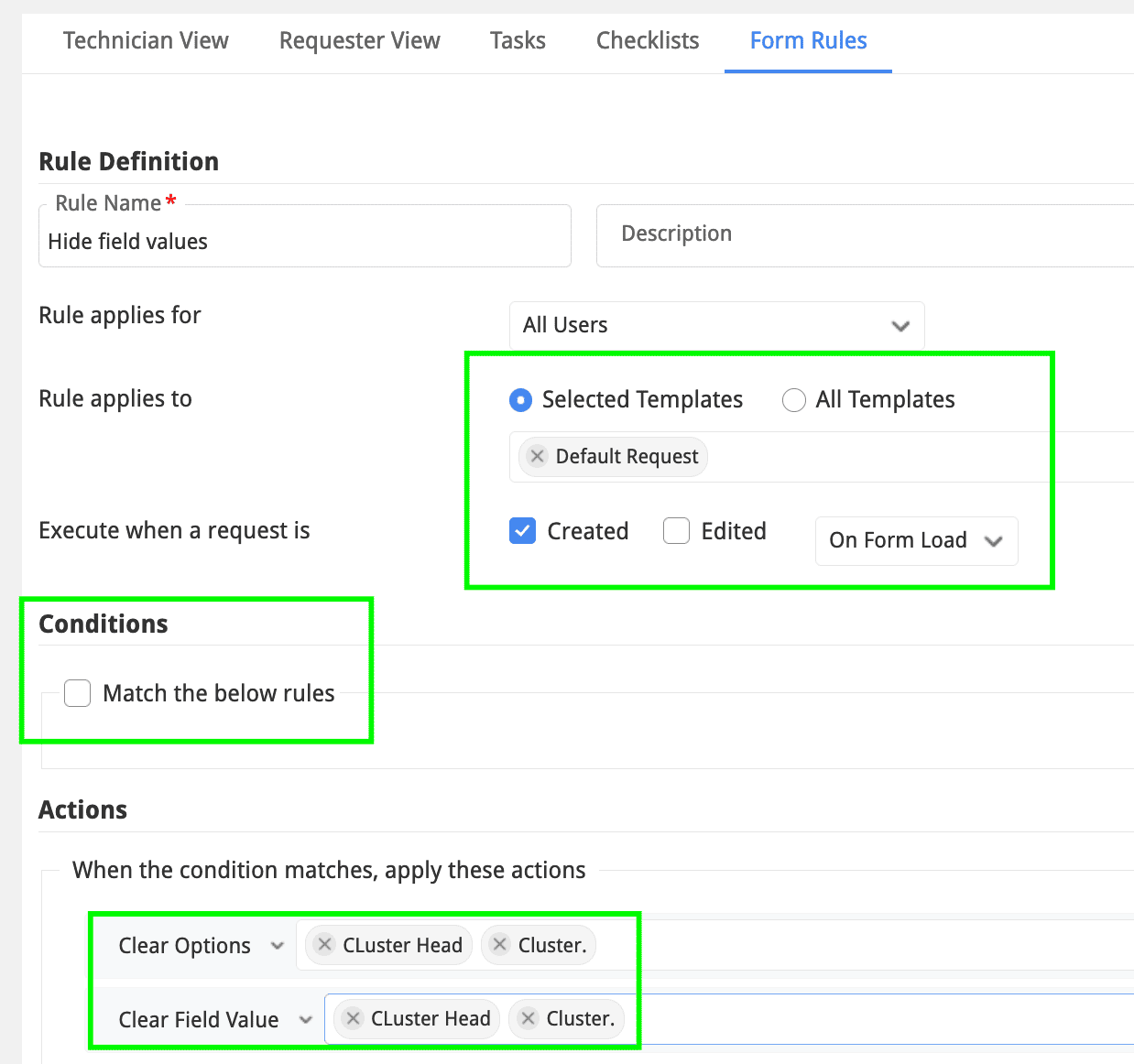Open the Requester View tab
This screenshot has width=1134, height=1064.
click(359, 41)
